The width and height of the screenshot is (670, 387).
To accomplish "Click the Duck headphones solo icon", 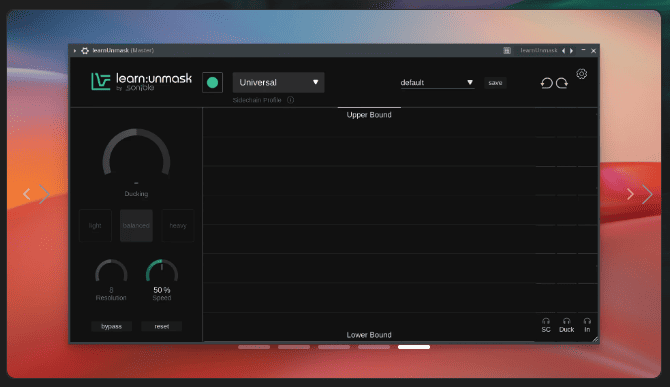I will pos(567,321).
